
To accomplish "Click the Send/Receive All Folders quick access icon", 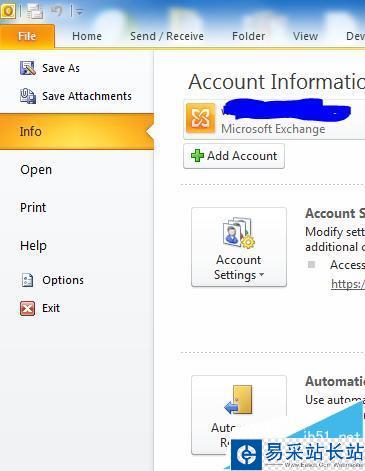I will pyautogui.click(x=35, y=11).
